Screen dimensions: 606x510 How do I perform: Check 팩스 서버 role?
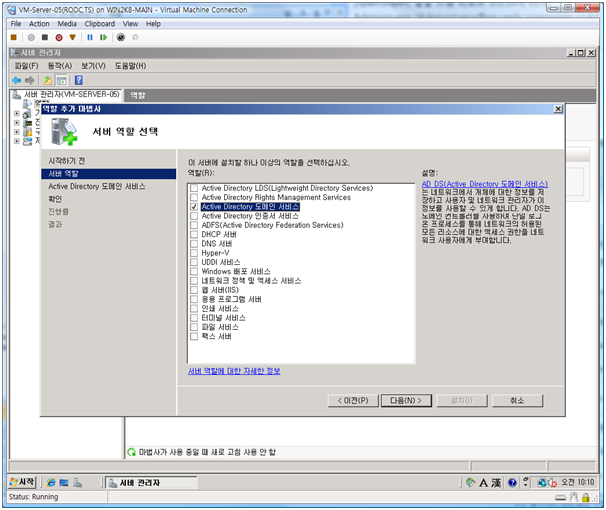tap(194, 337)
